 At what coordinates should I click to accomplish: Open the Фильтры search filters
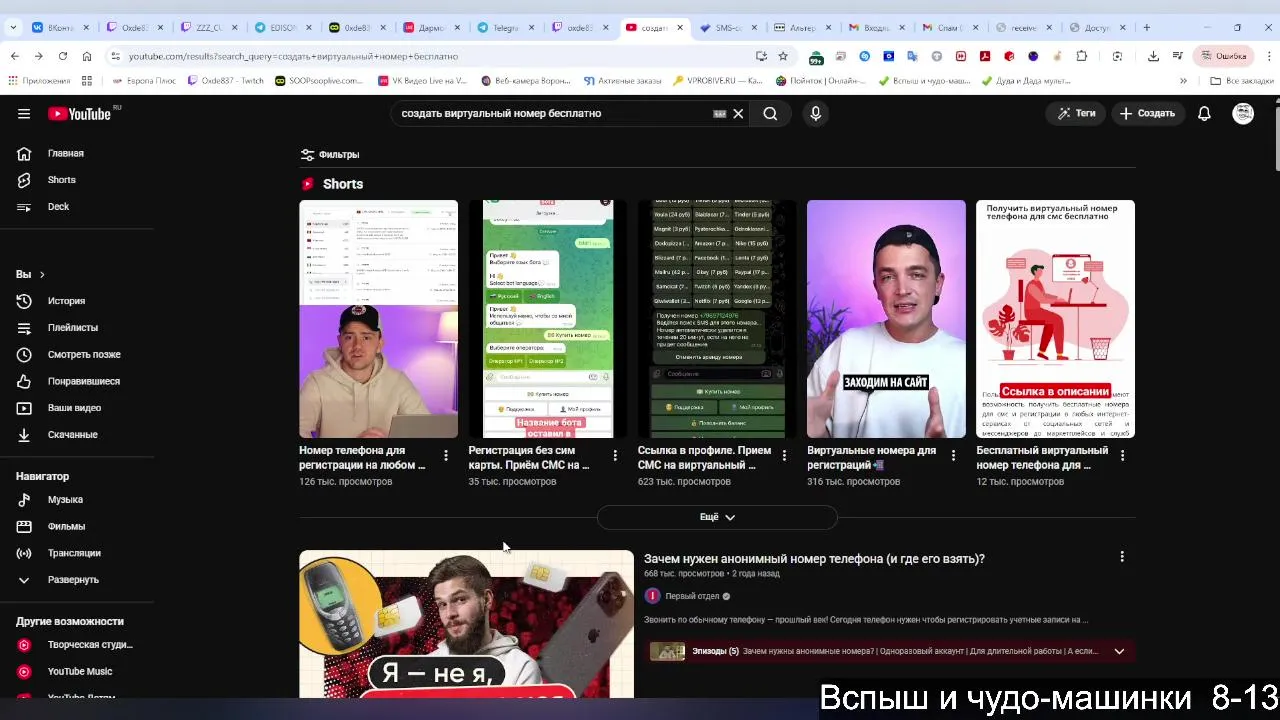click(330, 155)
